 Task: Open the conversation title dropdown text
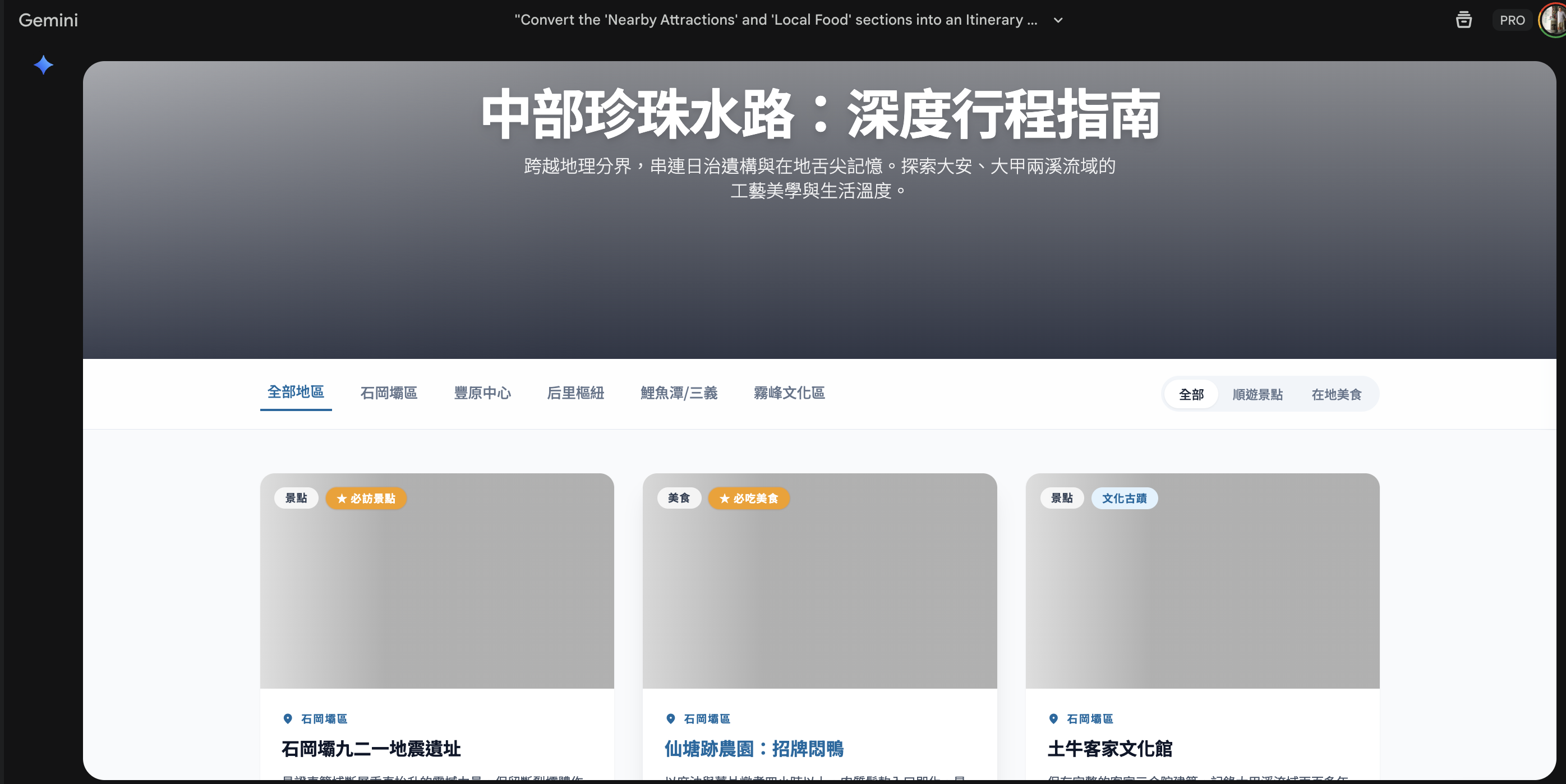tap(776, 20)
